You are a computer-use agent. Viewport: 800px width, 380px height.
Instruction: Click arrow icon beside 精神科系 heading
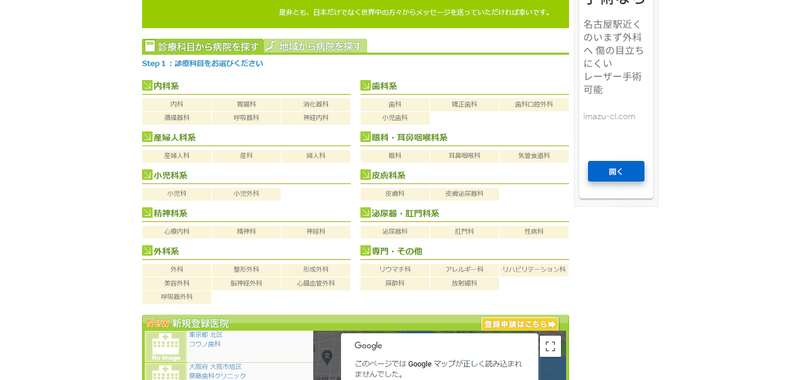147,213
